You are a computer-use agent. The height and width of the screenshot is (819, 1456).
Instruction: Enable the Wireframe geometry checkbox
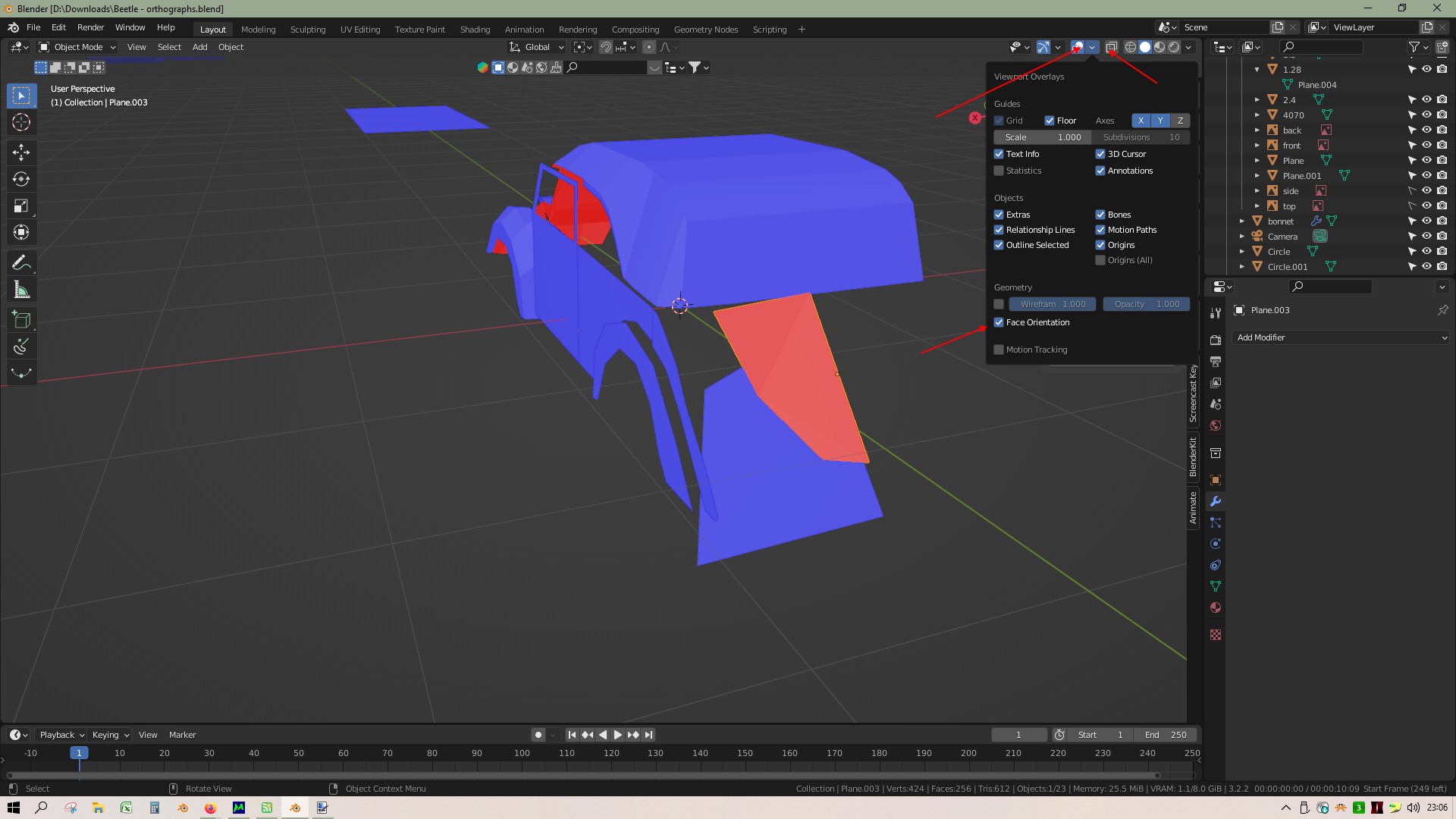pyautogui.click(x=999, y=304)
